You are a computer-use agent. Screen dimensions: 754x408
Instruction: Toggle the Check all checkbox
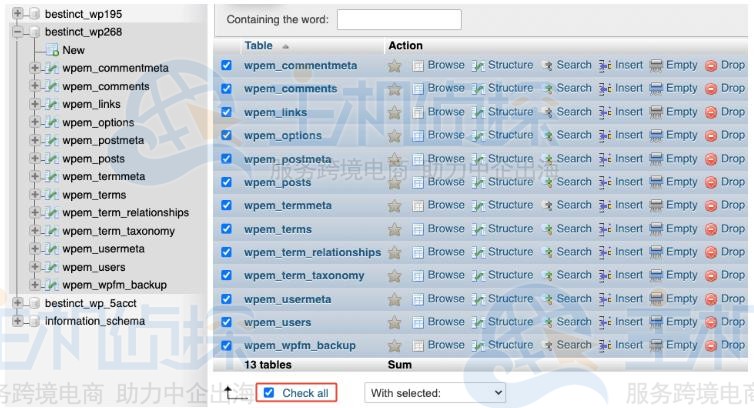[269, 393]
